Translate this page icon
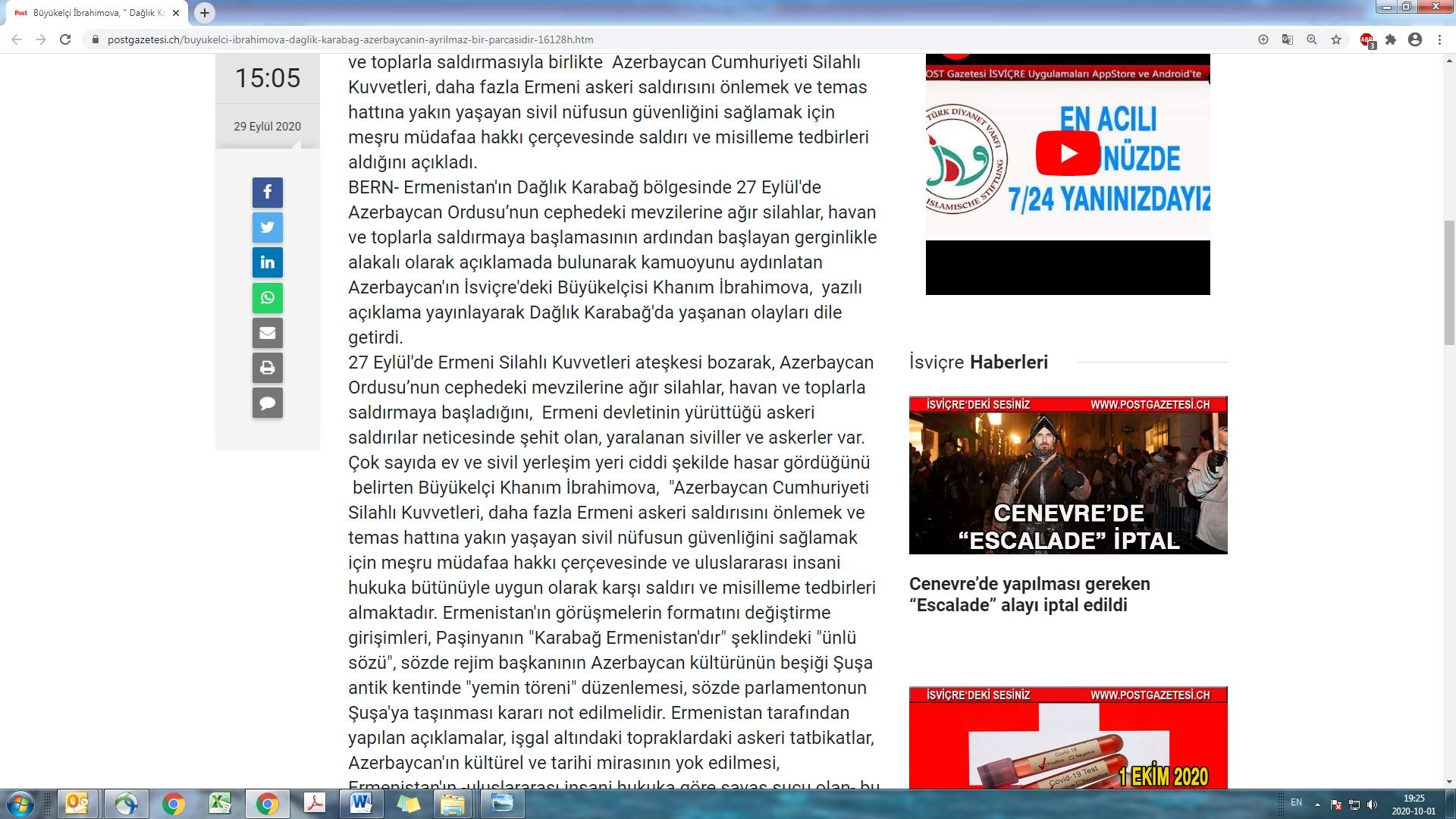Viewport: 1456px width, 819px height. tap(1288, 39)
